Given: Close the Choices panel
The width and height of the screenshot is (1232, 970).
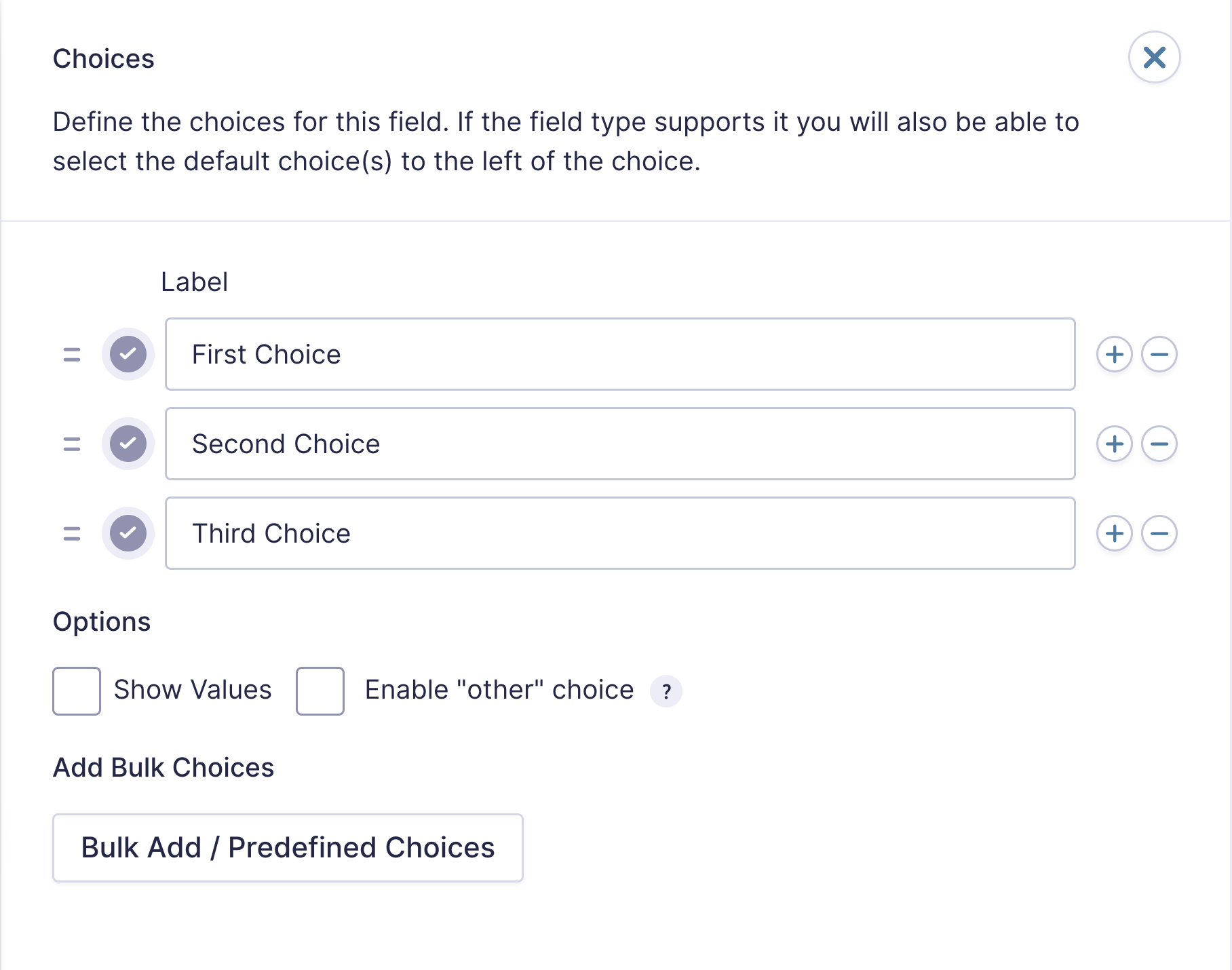Looking at the screenshot, I should click(x=1154, y=58).
